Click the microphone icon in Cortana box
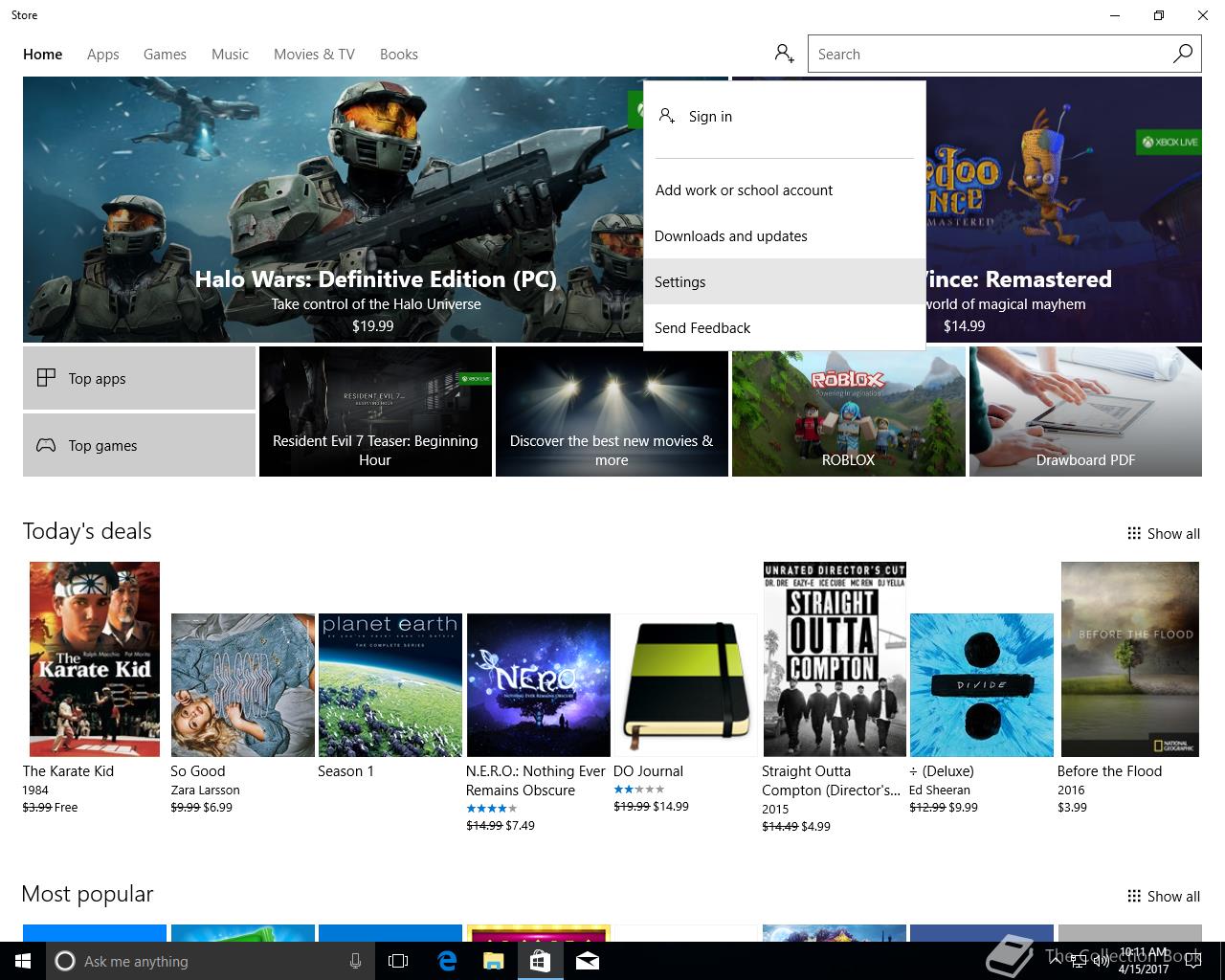Screen dimensions: 1225x980 355,961
